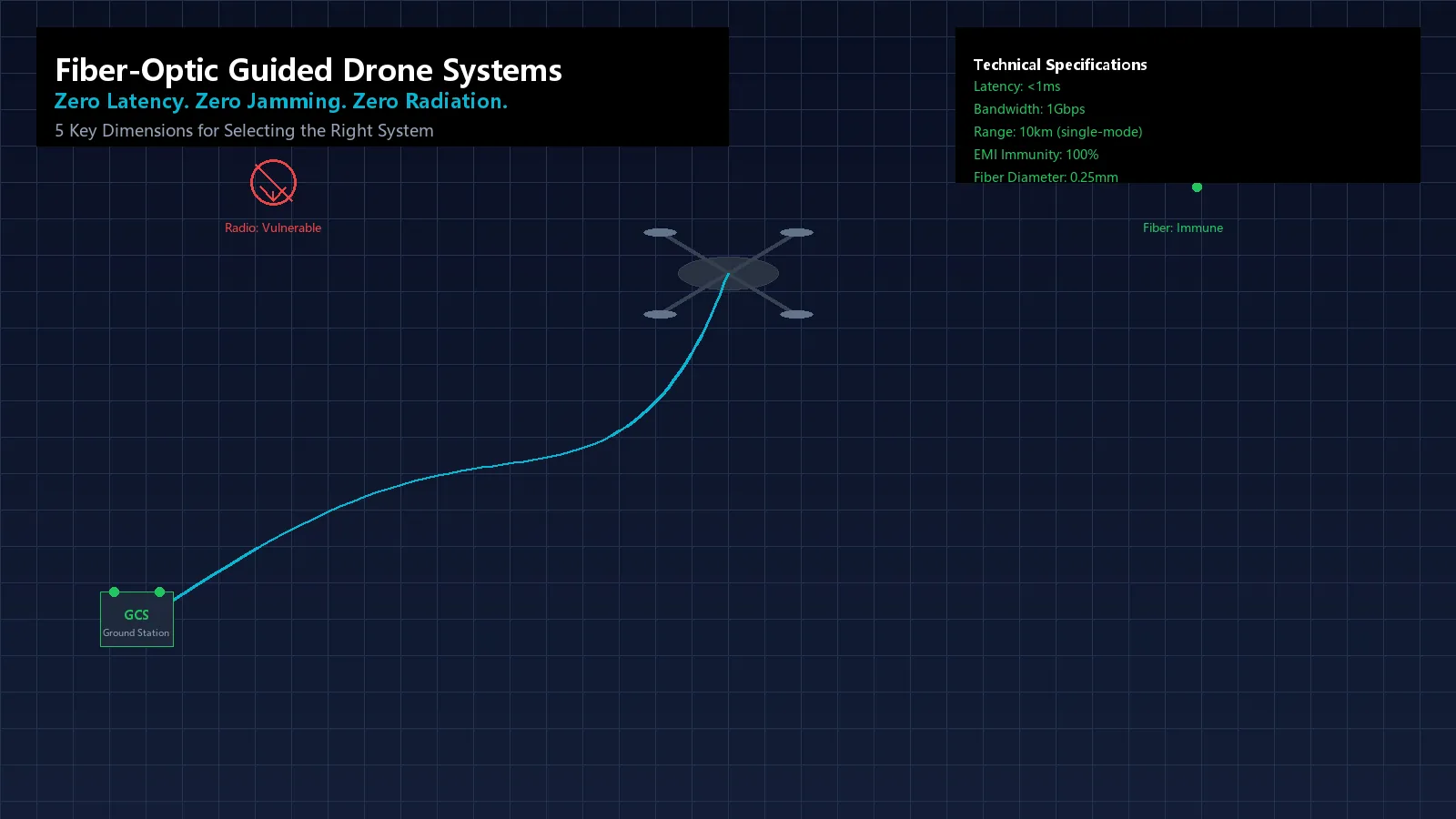The image size is (1456, 819).
Task: Click the Zero Latency. Zero Jamming. subtitle
Action: tap(280, 101)
